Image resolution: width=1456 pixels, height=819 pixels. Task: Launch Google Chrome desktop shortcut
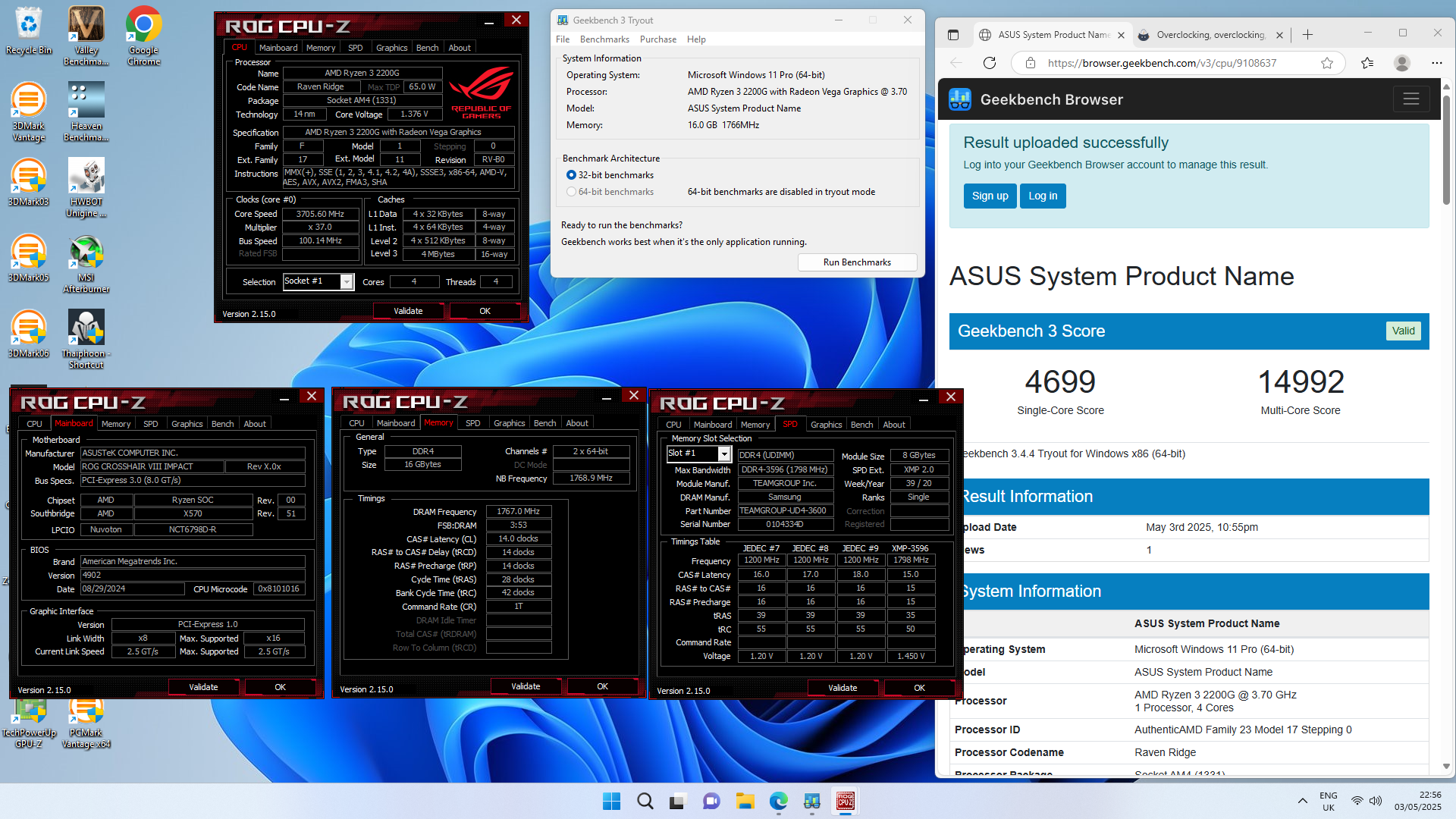(143, 36)
